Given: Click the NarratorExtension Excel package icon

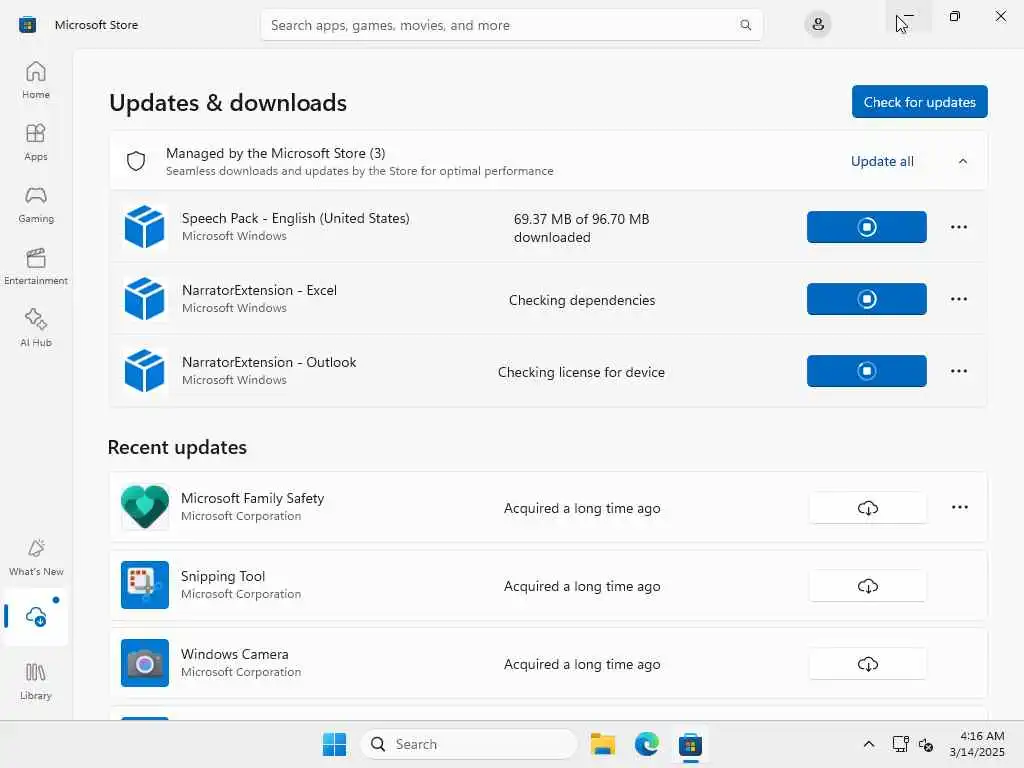Looking at the screenshot, I should (x=144, y=298).
